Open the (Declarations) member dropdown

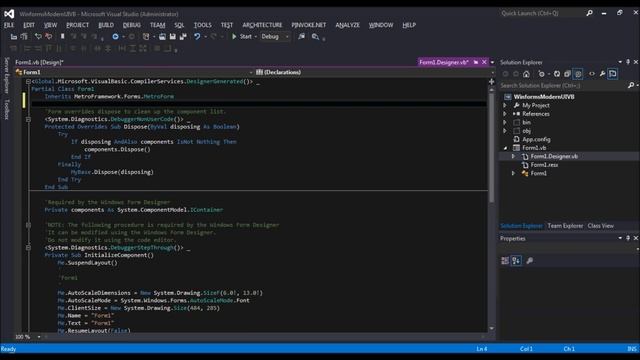(492, 72)
